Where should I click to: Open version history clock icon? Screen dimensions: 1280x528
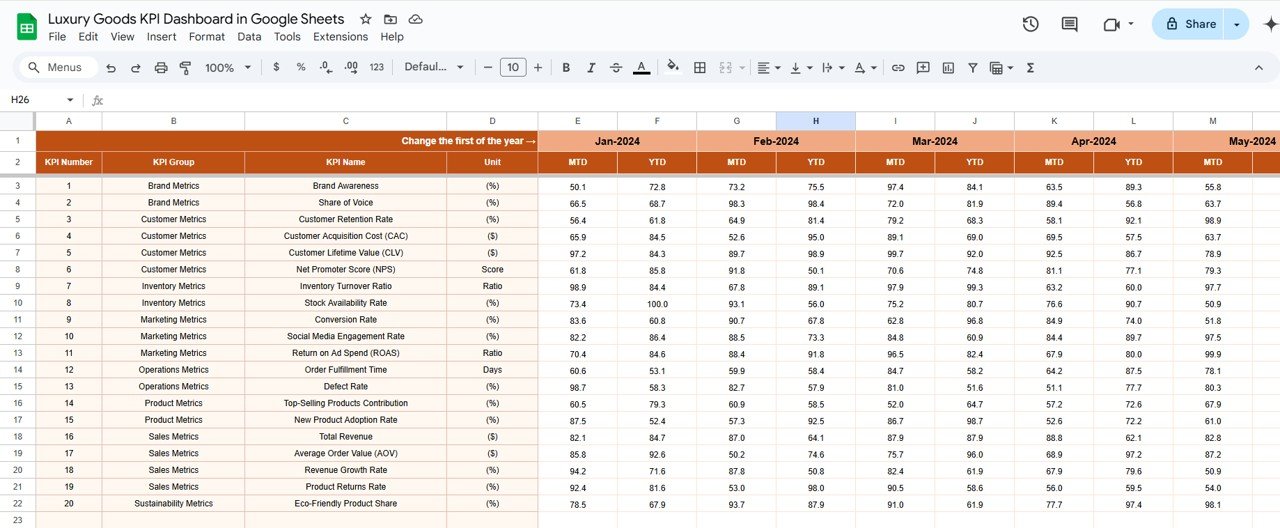pos(1030,24)
